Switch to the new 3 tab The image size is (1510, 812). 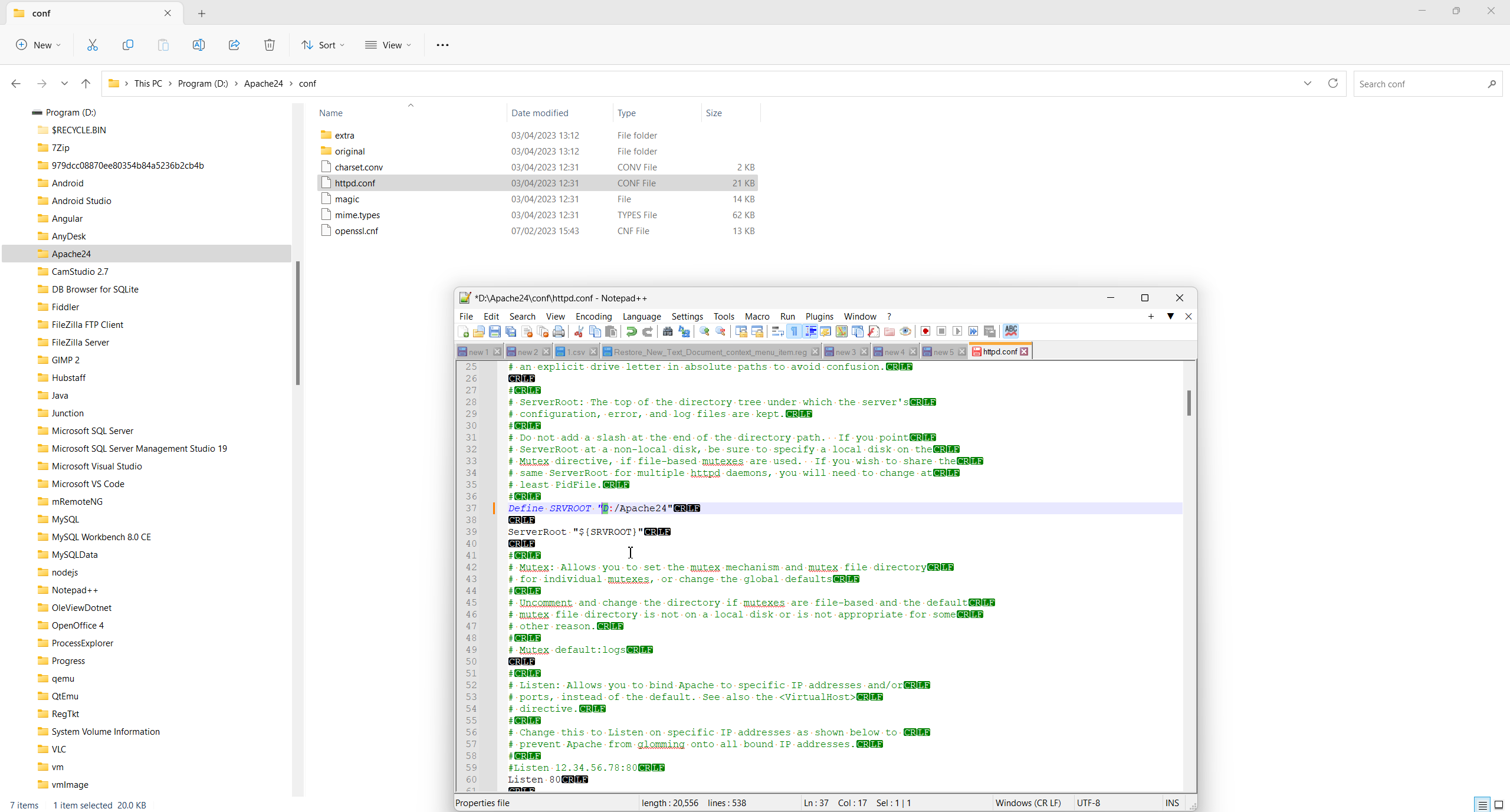845,352
